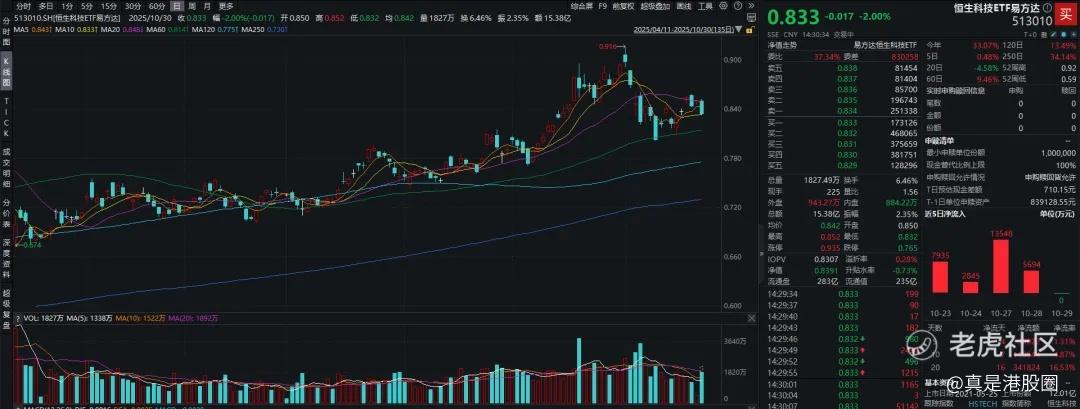This screenshot has height=409, width=1080.
Task: Click the 买五 bid price 0.829
Action: [x=847, y=165]
